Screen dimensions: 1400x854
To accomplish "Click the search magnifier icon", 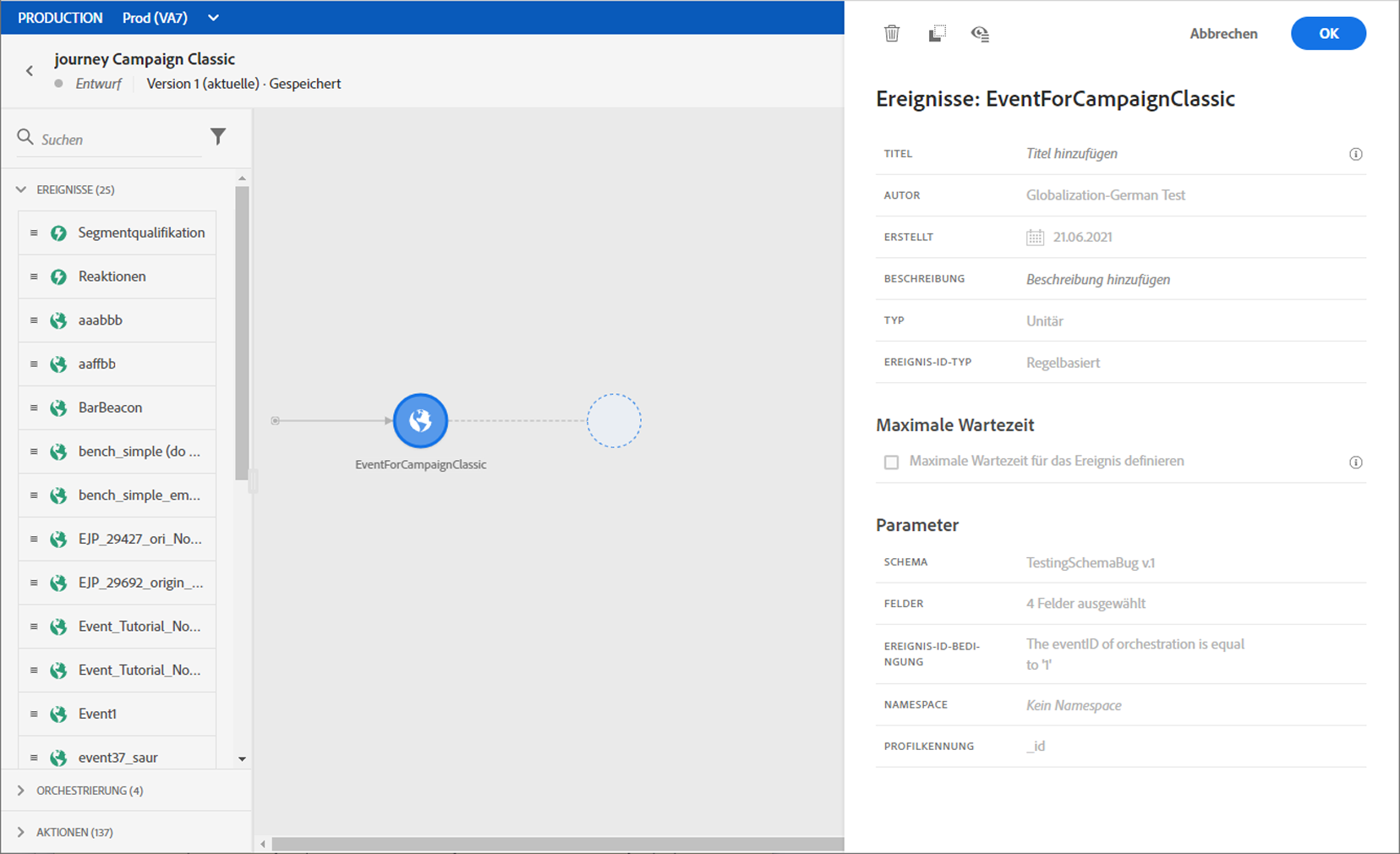I will (25, 137).
